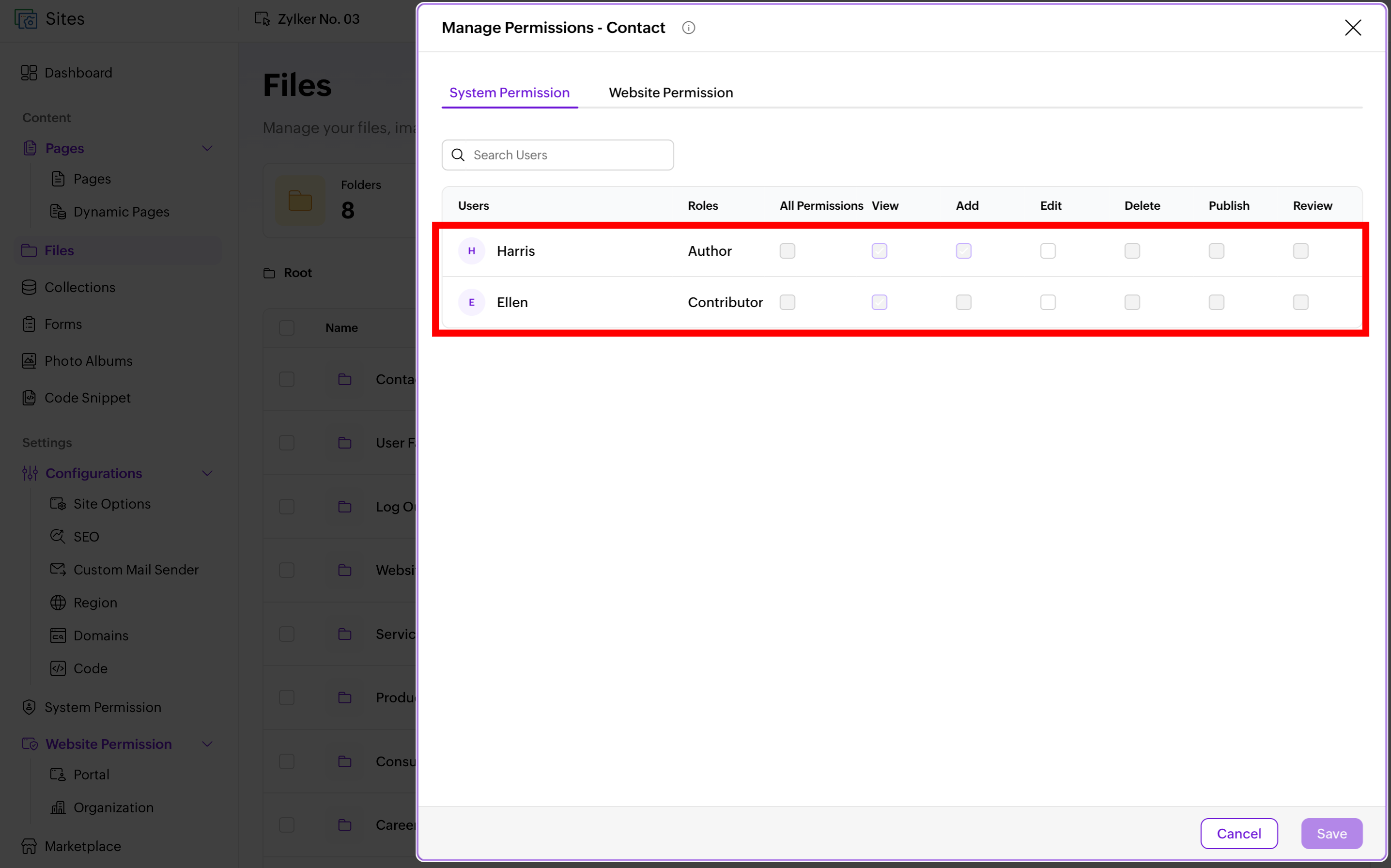Toggle View checkbox for Ellen
The image size is (1391, 868).
point(879,302)
